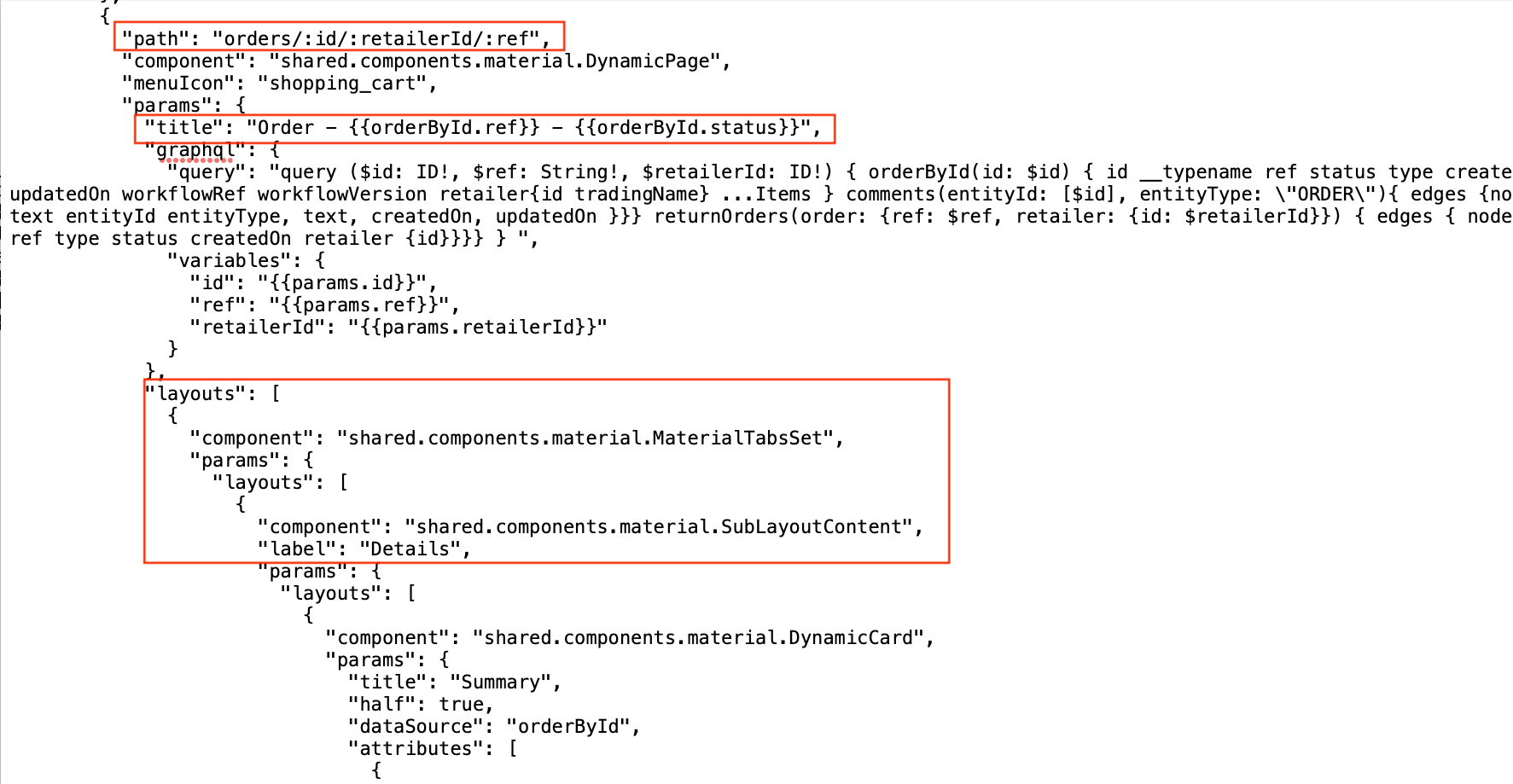Image resolution: width=1513 pixels, height=784 pixels.
Task: Click the "query" key text
Action: click(x=201, y=171)
